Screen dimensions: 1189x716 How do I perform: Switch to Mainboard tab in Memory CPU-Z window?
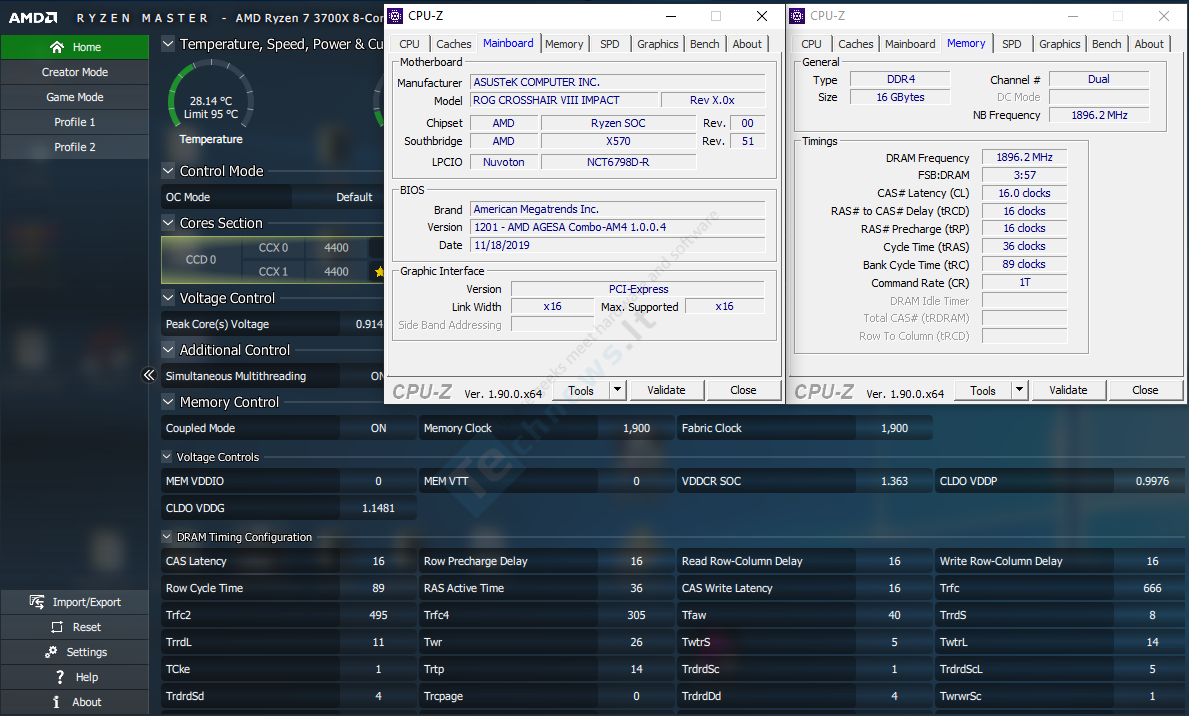click(x=910, y=44)
